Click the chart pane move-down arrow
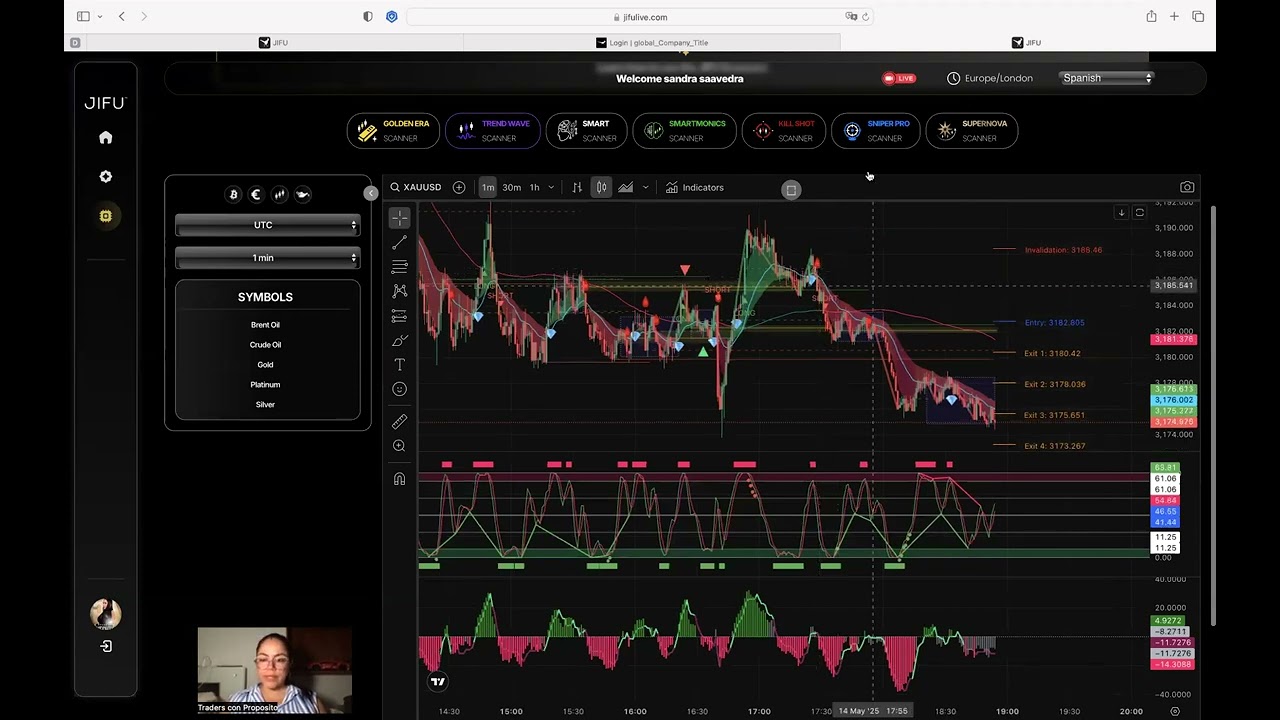This screenshot has width=1280, height=720. click(1121, 213)
